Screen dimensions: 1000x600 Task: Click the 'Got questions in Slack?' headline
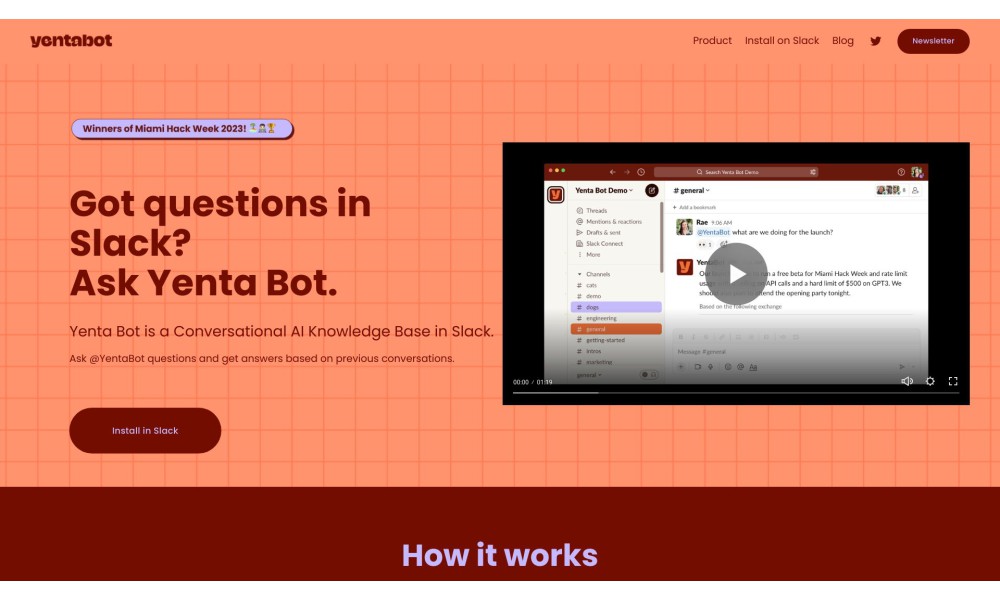pos(219,223)
